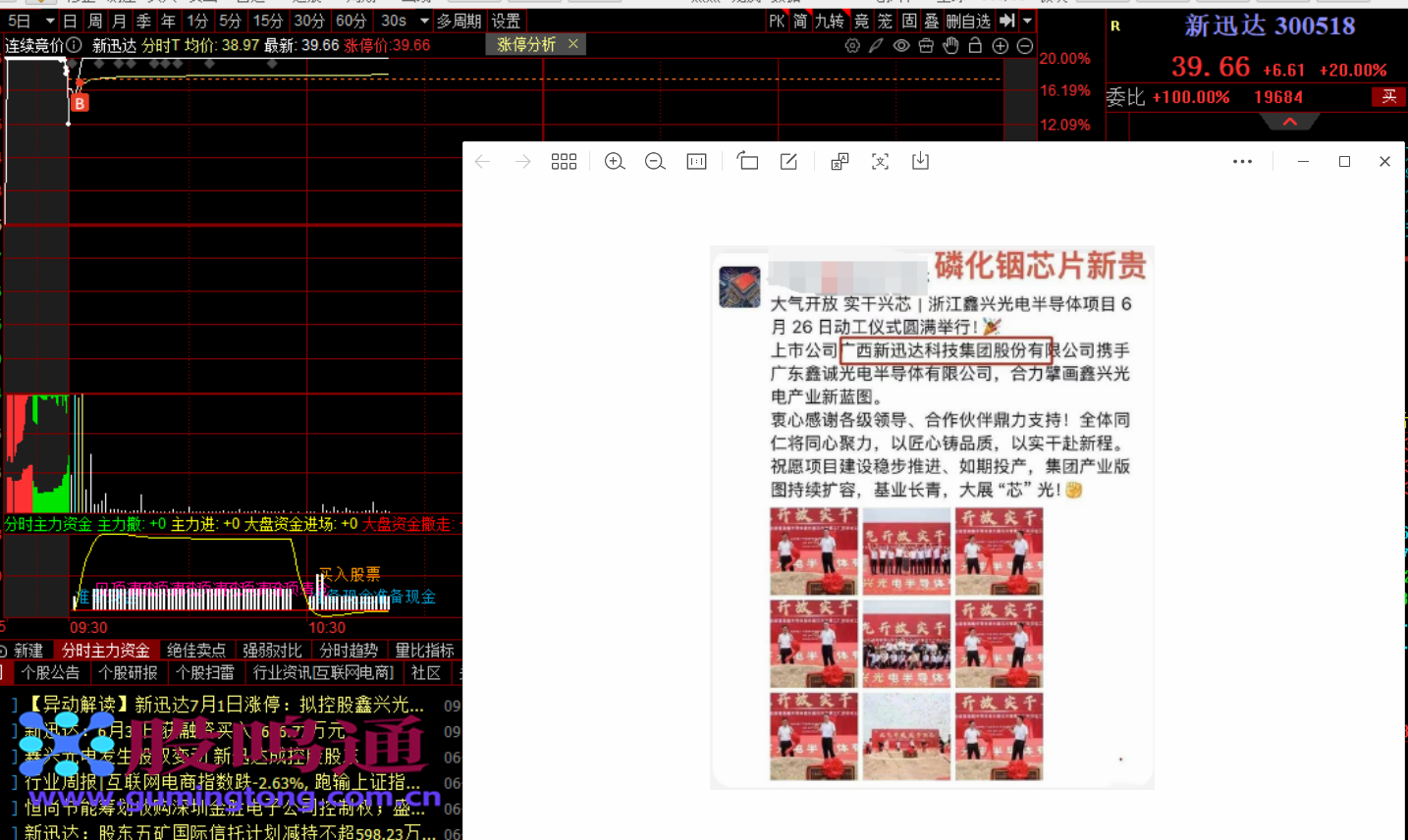Open the 个股公告 news tab
This screenshot has height=840, width=1408.
[x=50, y=672]
